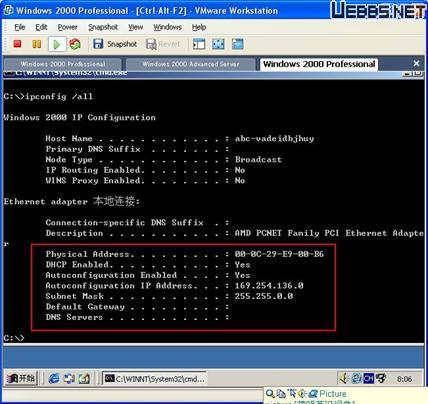
Task: Select the first Windows 2000 Professional tab
Action: coord(63,64)
